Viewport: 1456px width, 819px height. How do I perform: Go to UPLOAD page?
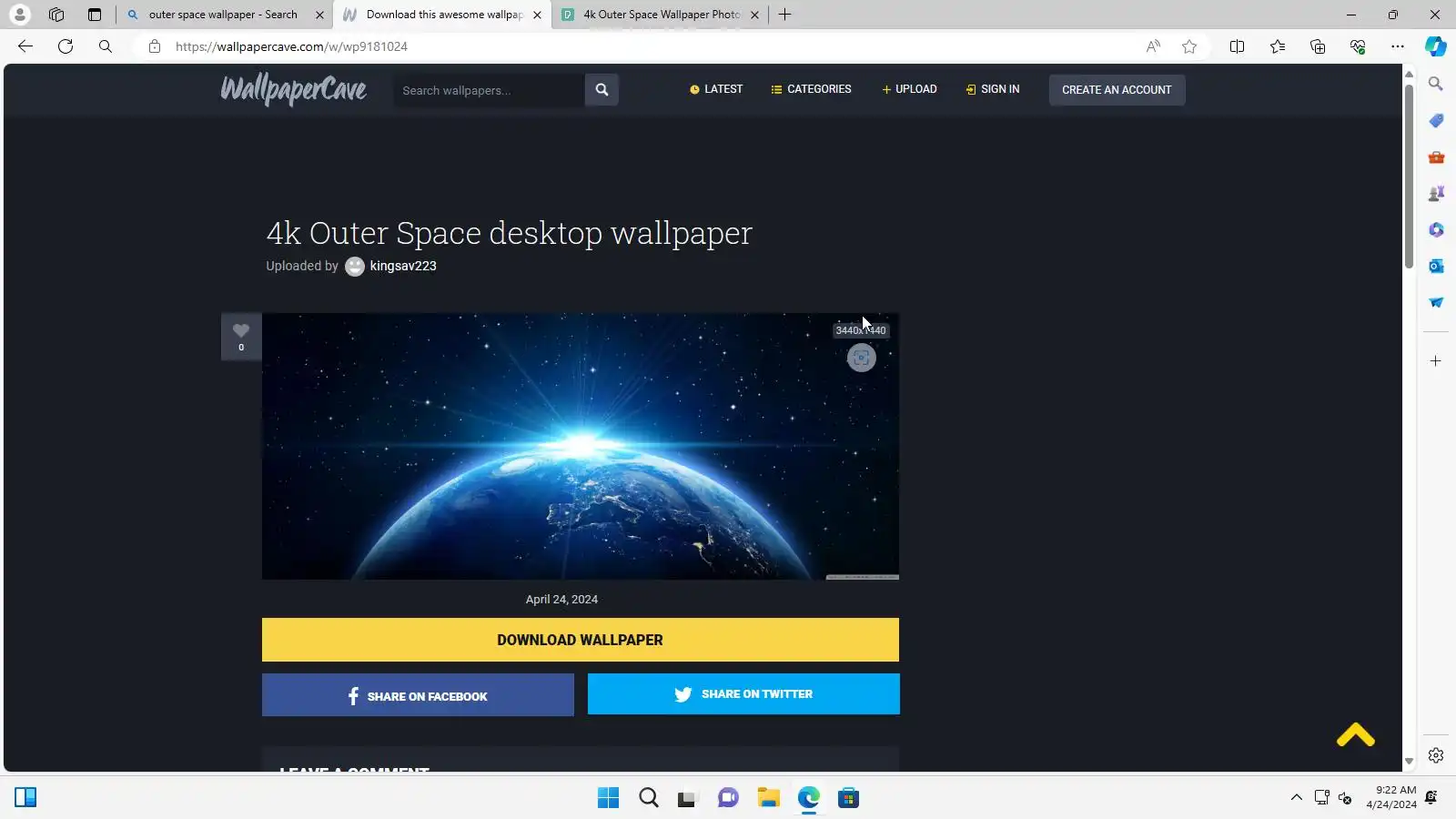[x=909, y=89]
